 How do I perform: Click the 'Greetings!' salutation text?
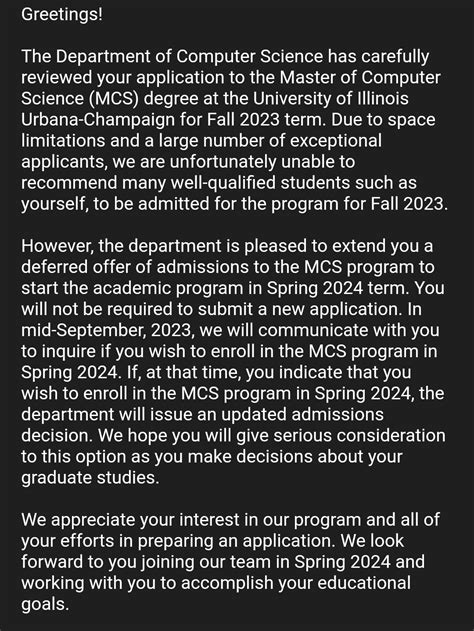point(62,15)
